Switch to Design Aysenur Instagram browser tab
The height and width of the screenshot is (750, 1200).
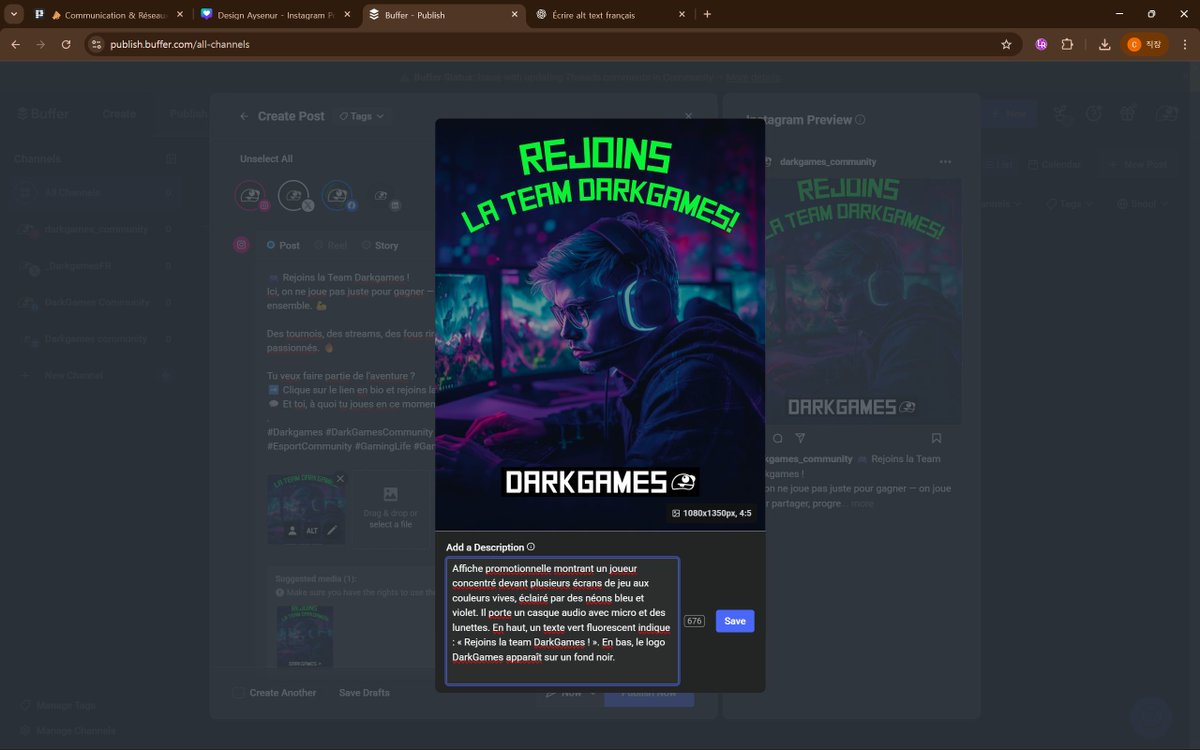(x=276, y=15)
